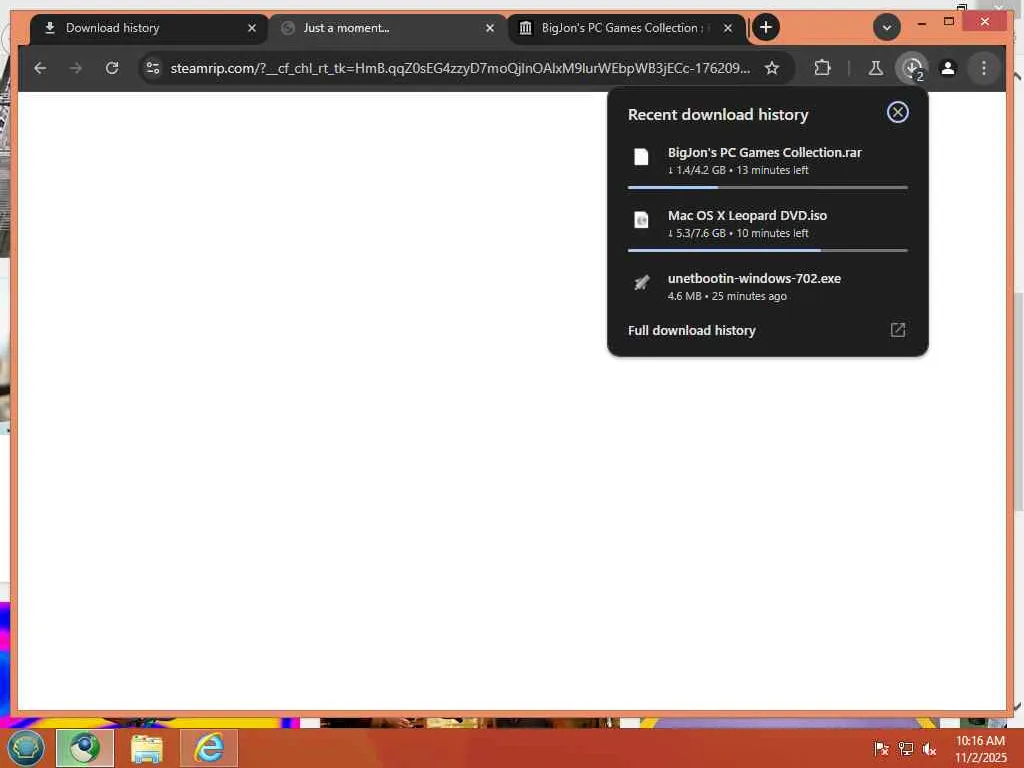Click the muted volume tray icon
Screen dimensions: 1024x768
(x=929, y=748)
